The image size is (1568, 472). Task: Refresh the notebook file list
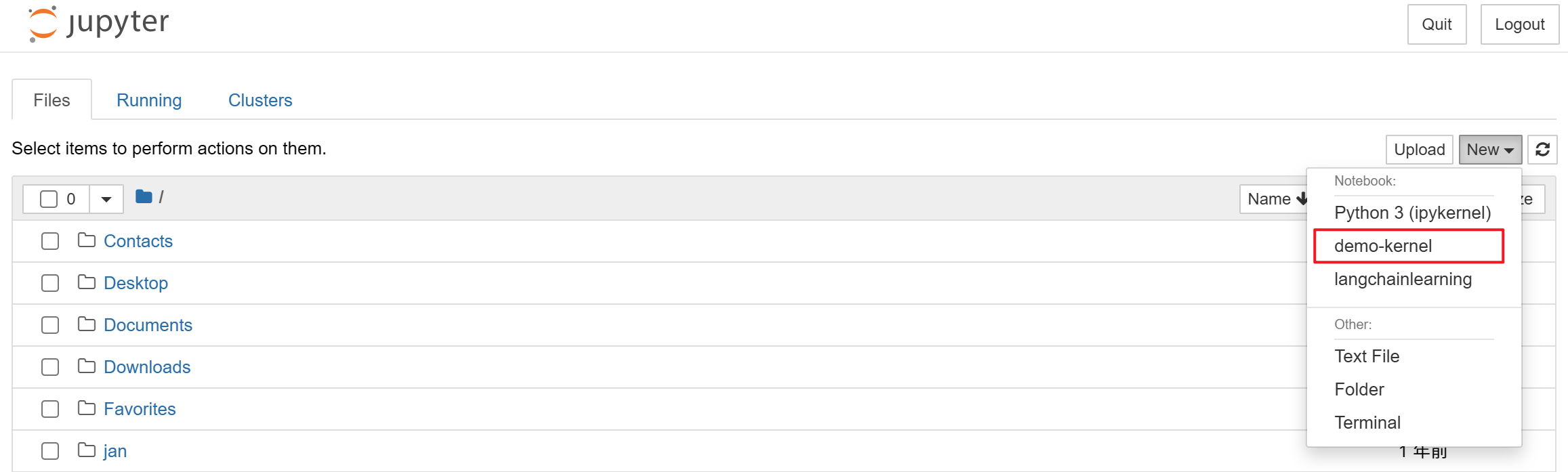(1542, 150)
